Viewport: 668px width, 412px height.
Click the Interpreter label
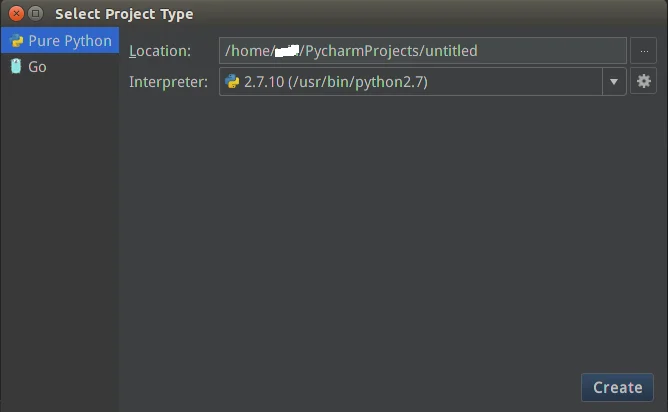169,82
